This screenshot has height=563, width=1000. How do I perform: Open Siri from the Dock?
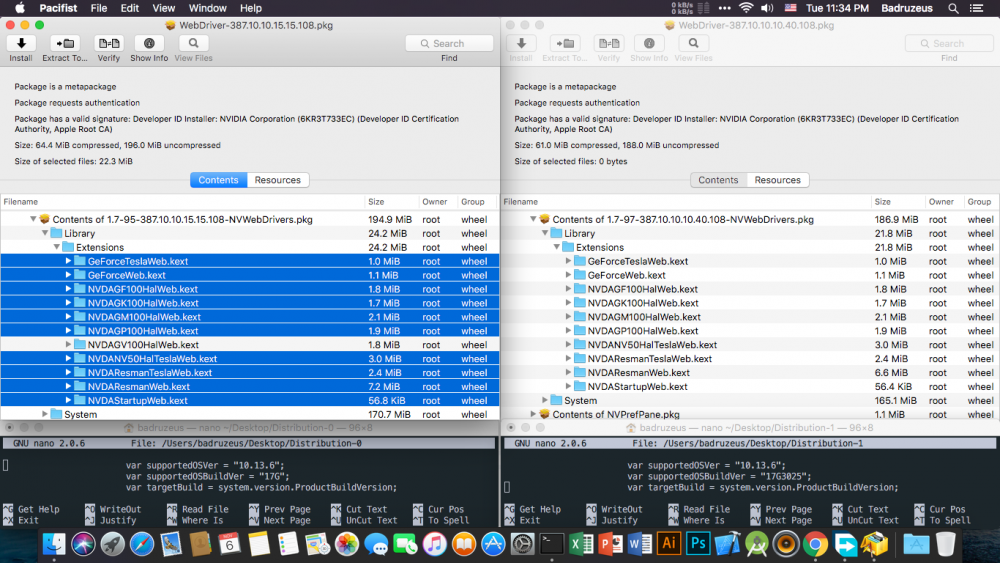point(83,544)
